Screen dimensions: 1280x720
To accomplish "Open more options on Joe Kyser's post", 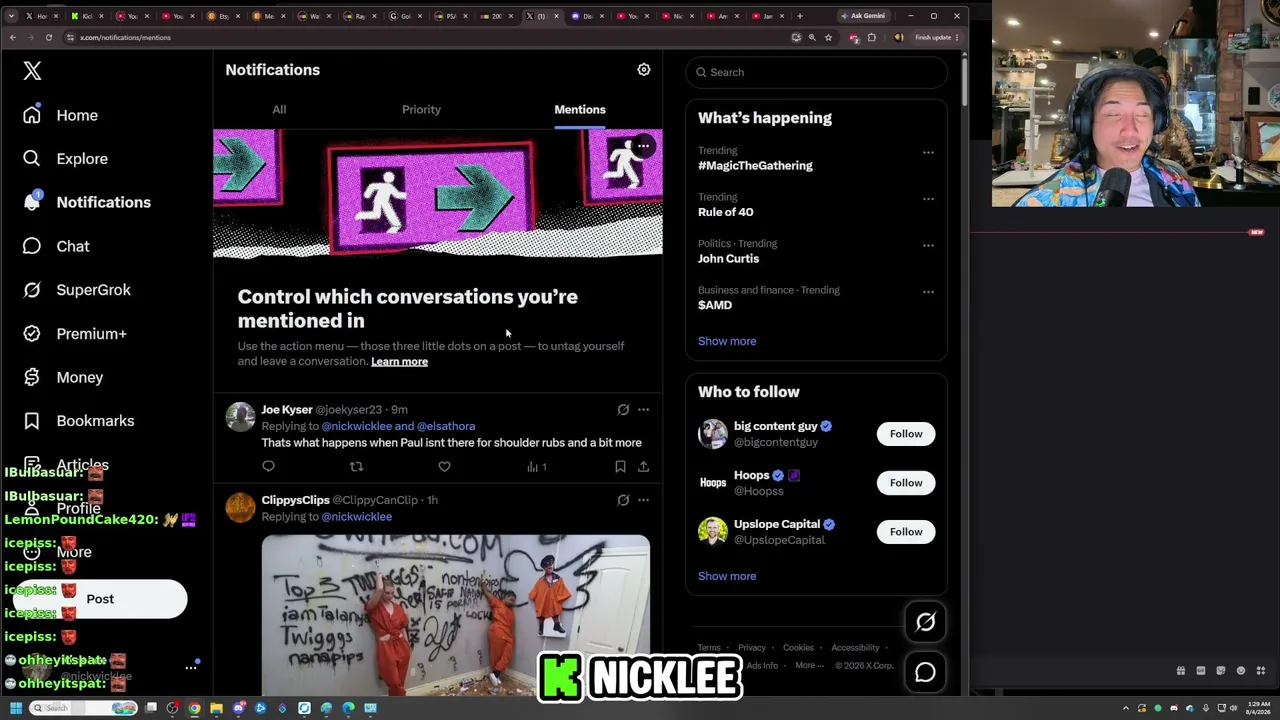I will pos(643,410).
